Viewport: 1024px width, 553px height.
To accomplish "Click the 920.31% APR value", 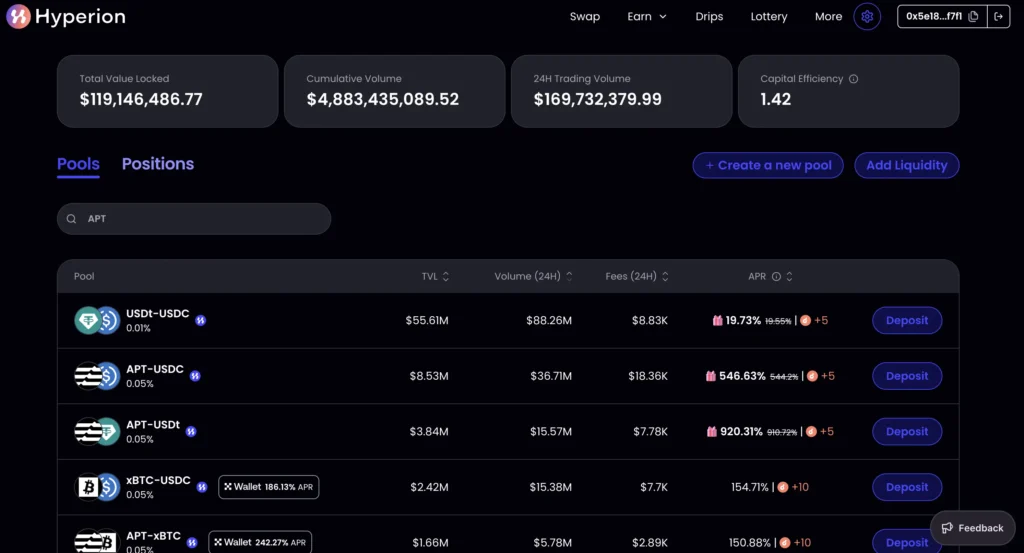I will tap(741, 432).
